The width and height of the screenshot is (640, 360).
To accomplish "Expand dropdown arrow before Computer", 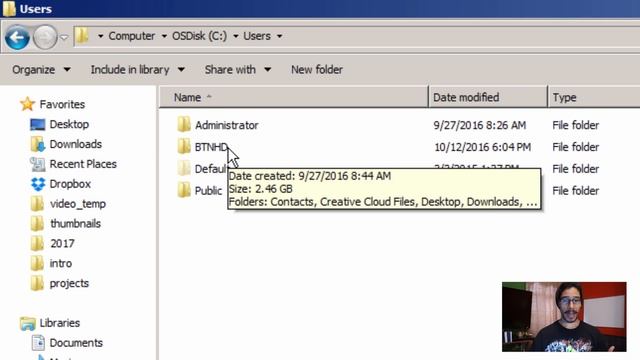I will click(x=100, y=36).
